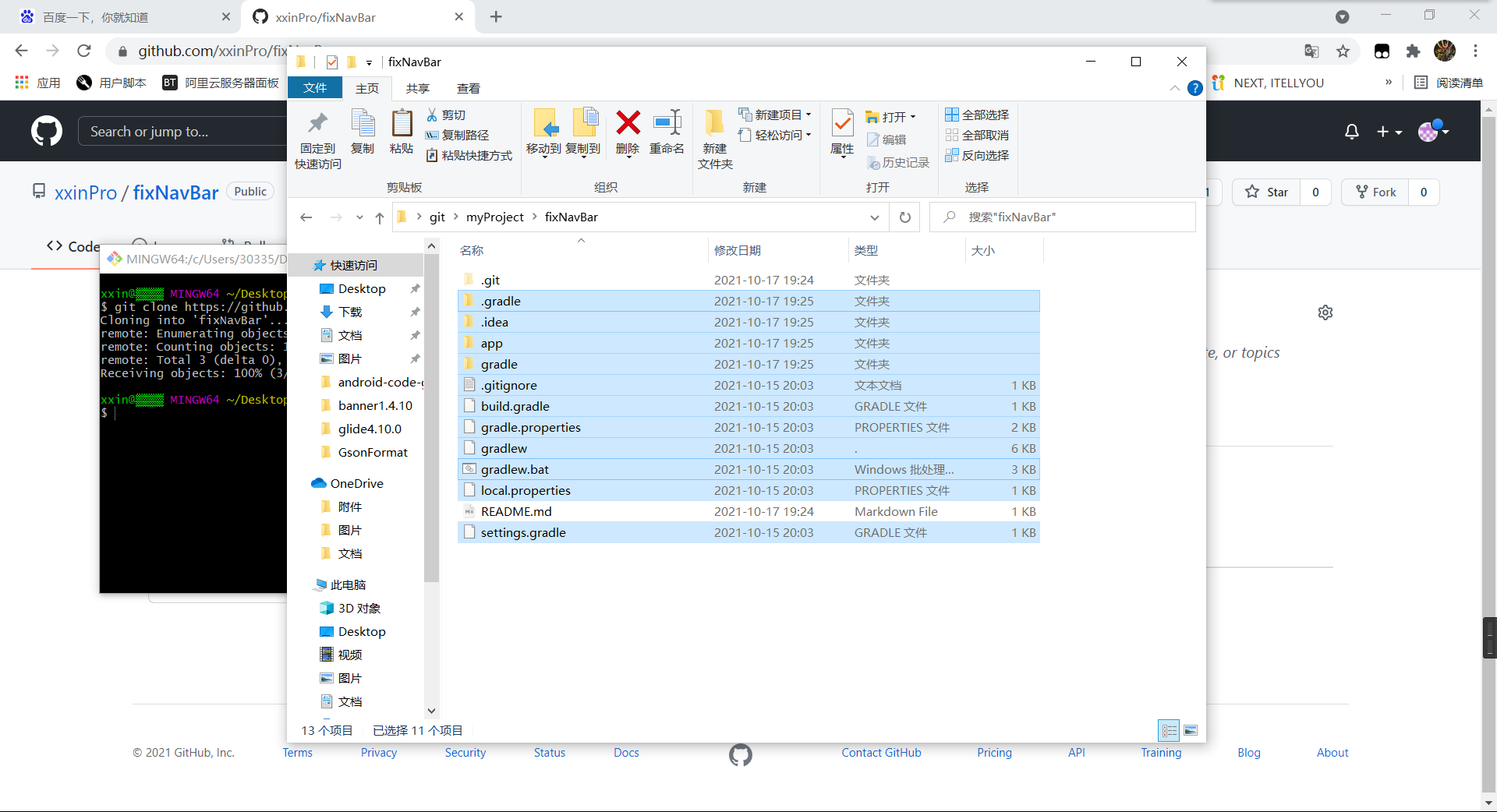Click the Explorer search box
This screenshot has height=812, width=1497.
click(x=1063, y=217)
